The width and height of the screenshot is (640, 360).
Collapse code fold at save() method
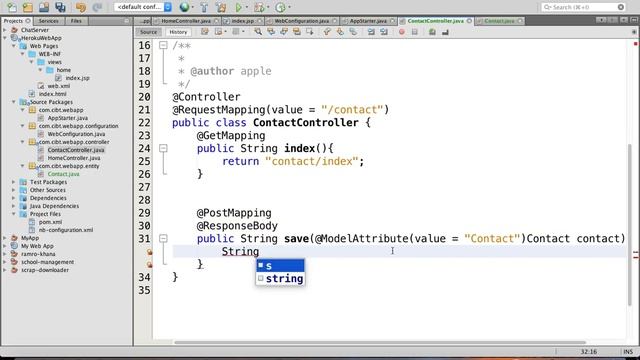point(163,238)
